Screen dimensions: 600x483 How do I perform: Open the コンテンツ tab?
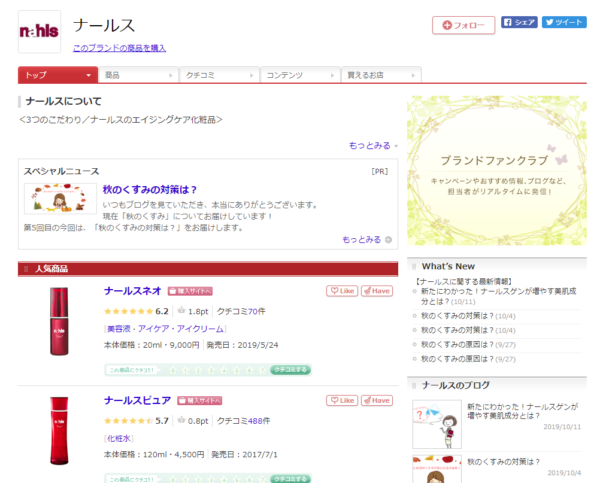coord(300,75)
